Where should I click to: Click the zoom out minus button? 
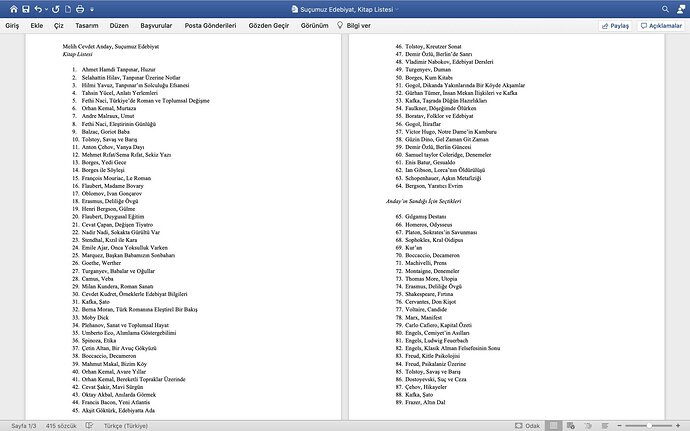pyautogui.click(x=620, y=426)
